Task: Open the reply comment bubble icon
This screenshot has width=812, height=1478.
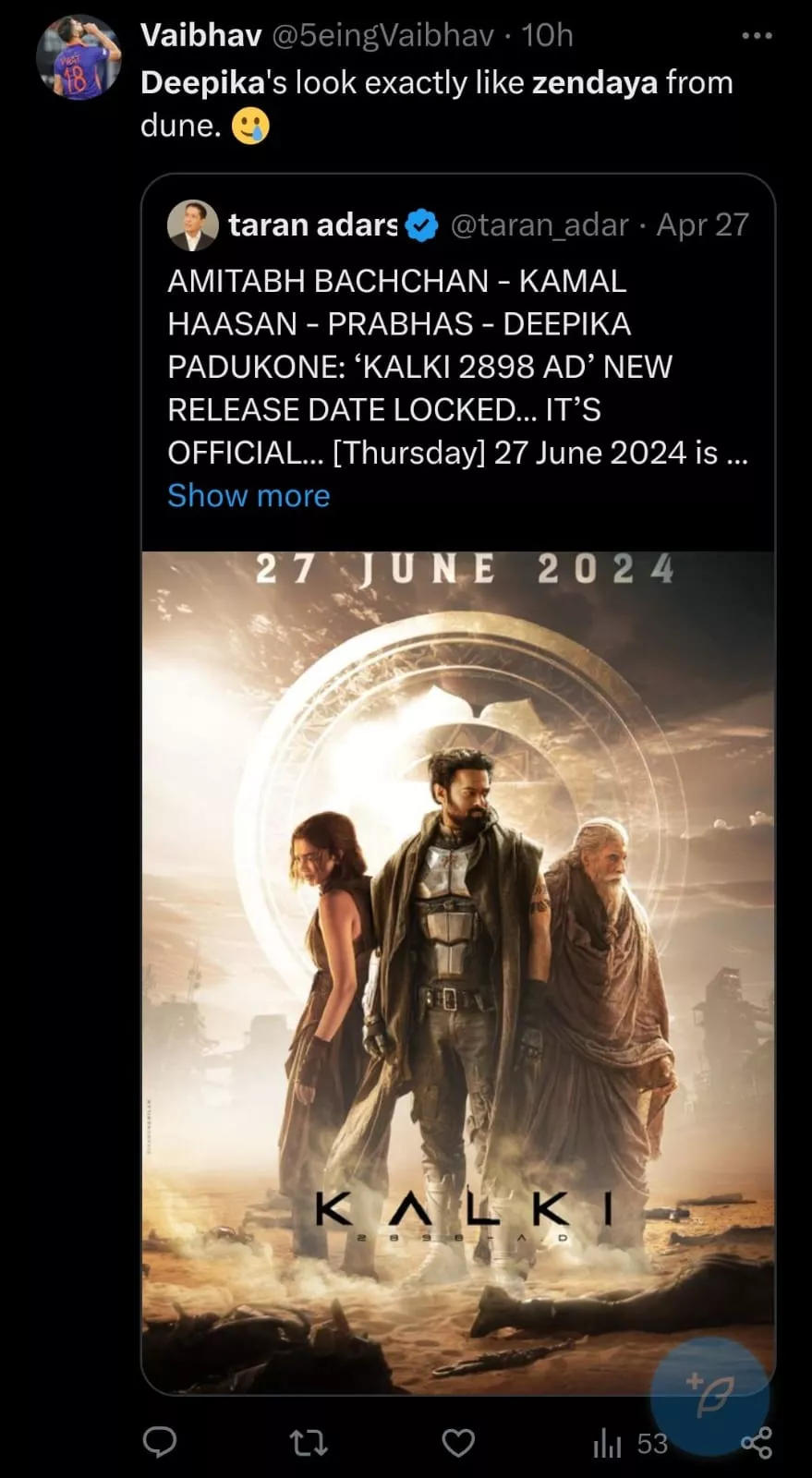Action: click(160, 1442)
